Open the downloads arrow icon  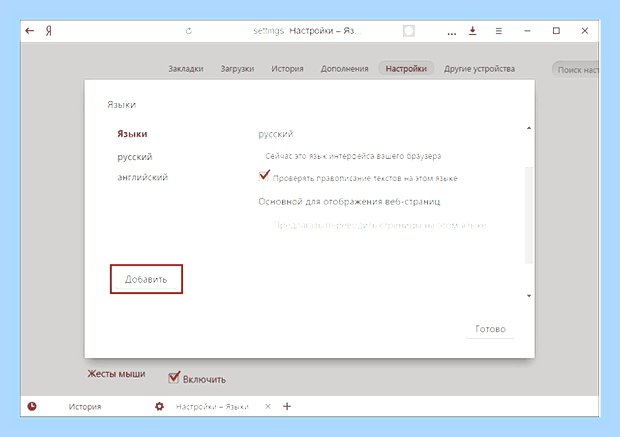(x=473, y=31)
